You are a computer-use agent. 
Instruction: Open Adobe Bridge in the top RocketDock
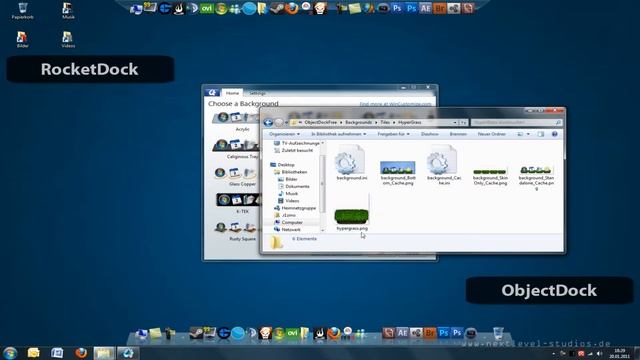click(x=440, y=8)
